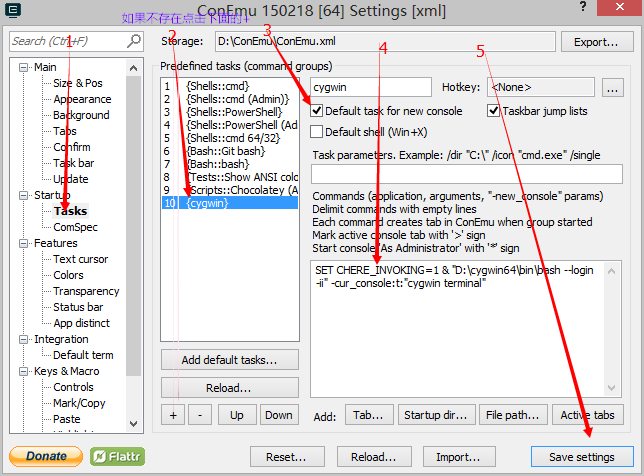Collapse the Startup tree node
Image resolution: width=644 pixels, height=476 pixels.
pyautogui.click(x=24, y=195)
